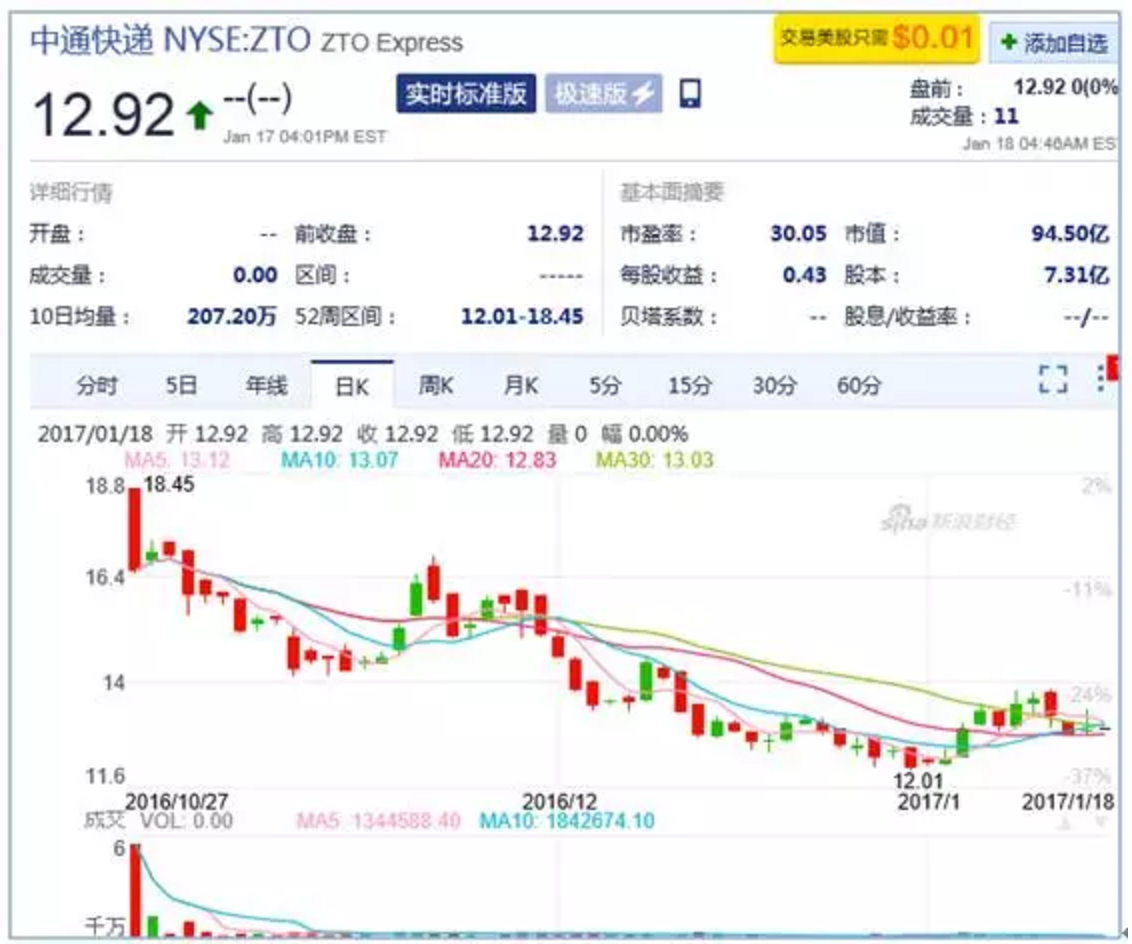Click the green up arrow beside price

point(200,115)
